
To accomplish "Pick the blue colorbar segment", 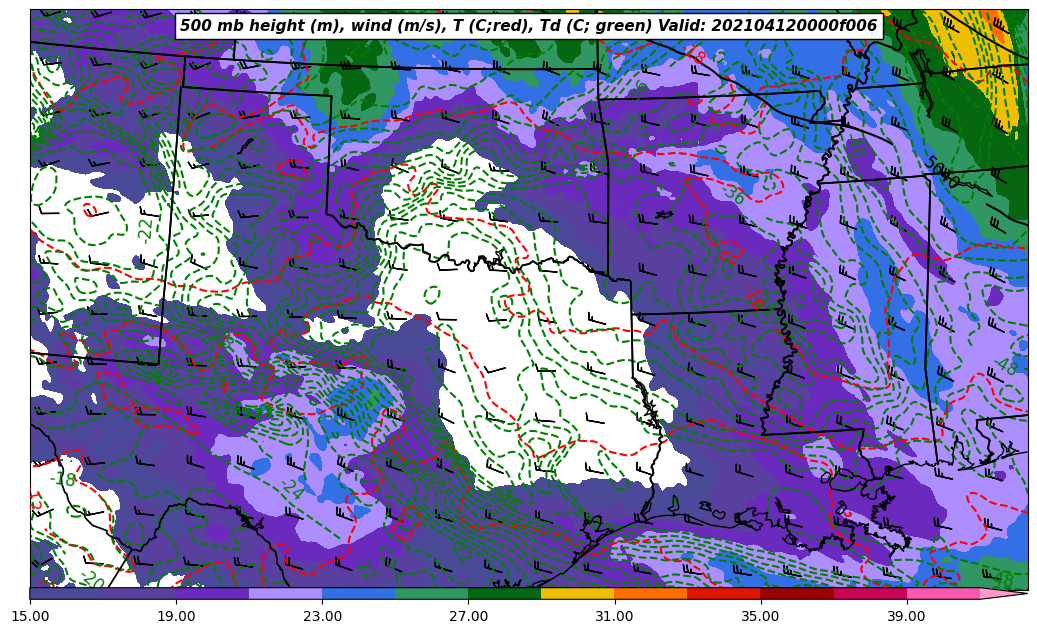I will [358, 594].
